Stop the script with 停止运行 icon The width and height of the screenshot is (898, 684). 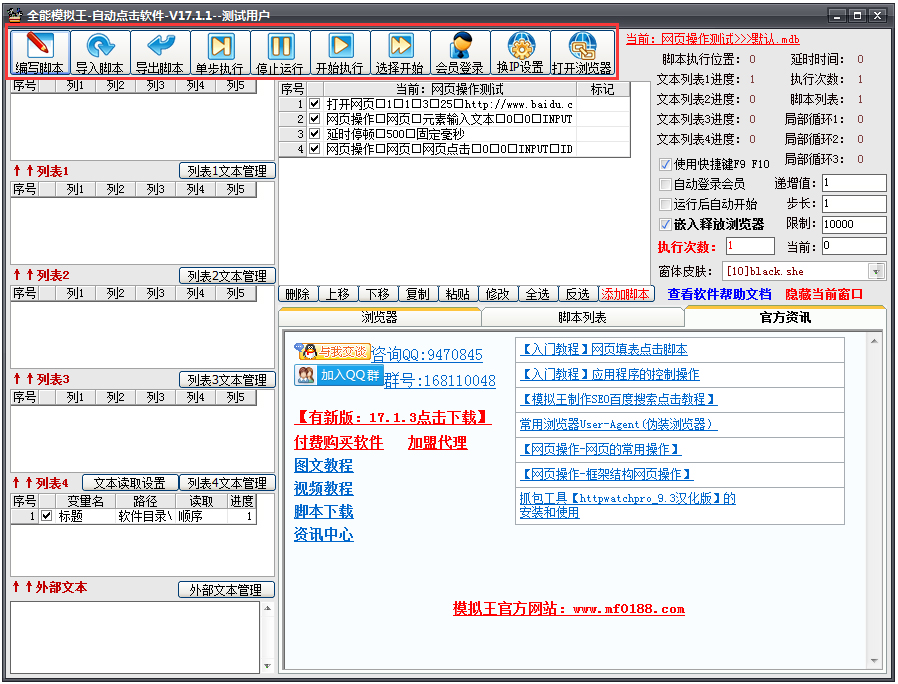pyautogui.click(x=279, y=48)
